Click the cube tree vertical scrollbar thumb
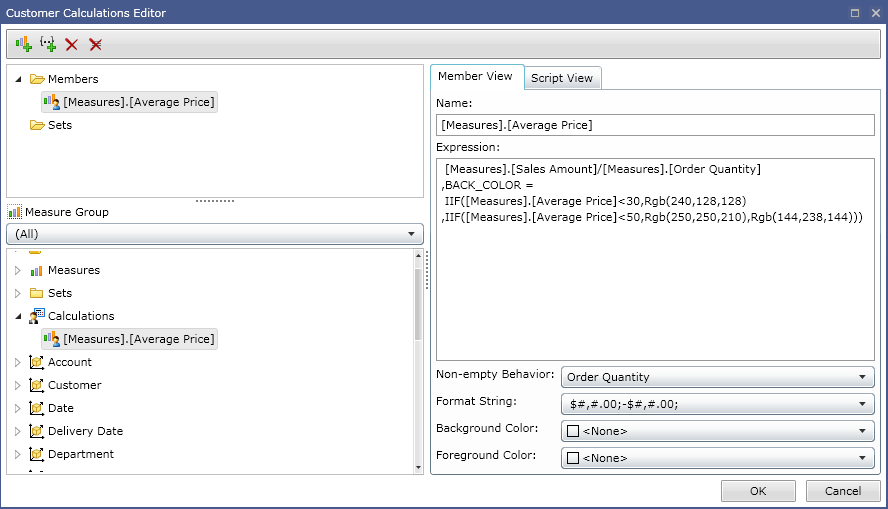Image resolution: width=888 pixels, height=509 pixels. click(419, 304)
